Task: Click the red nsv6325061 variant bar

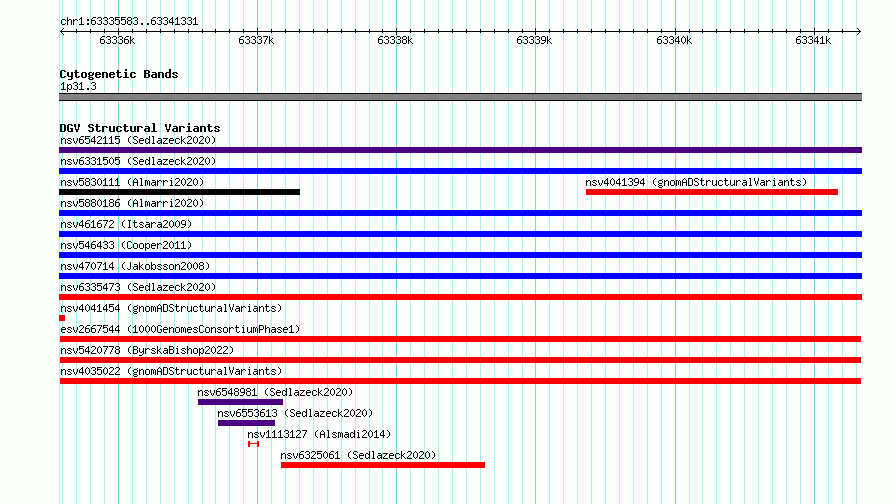Action: (383, 465)
